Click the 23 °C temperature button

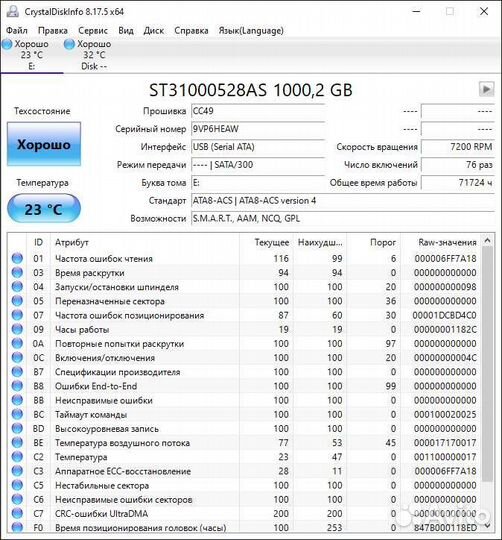(44, 209)
